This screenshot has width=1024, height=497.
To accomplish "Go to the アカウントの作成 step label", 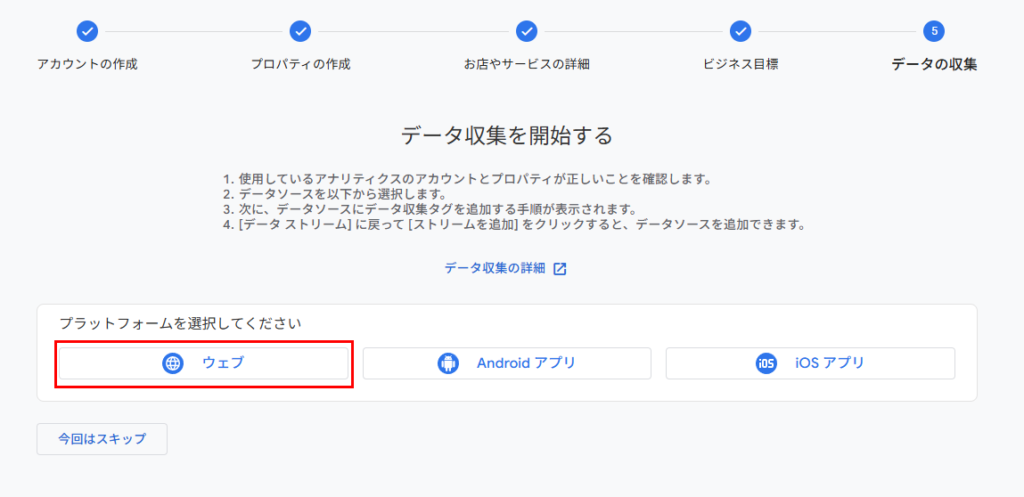I will pyautogui.click(x=87, y=65).
